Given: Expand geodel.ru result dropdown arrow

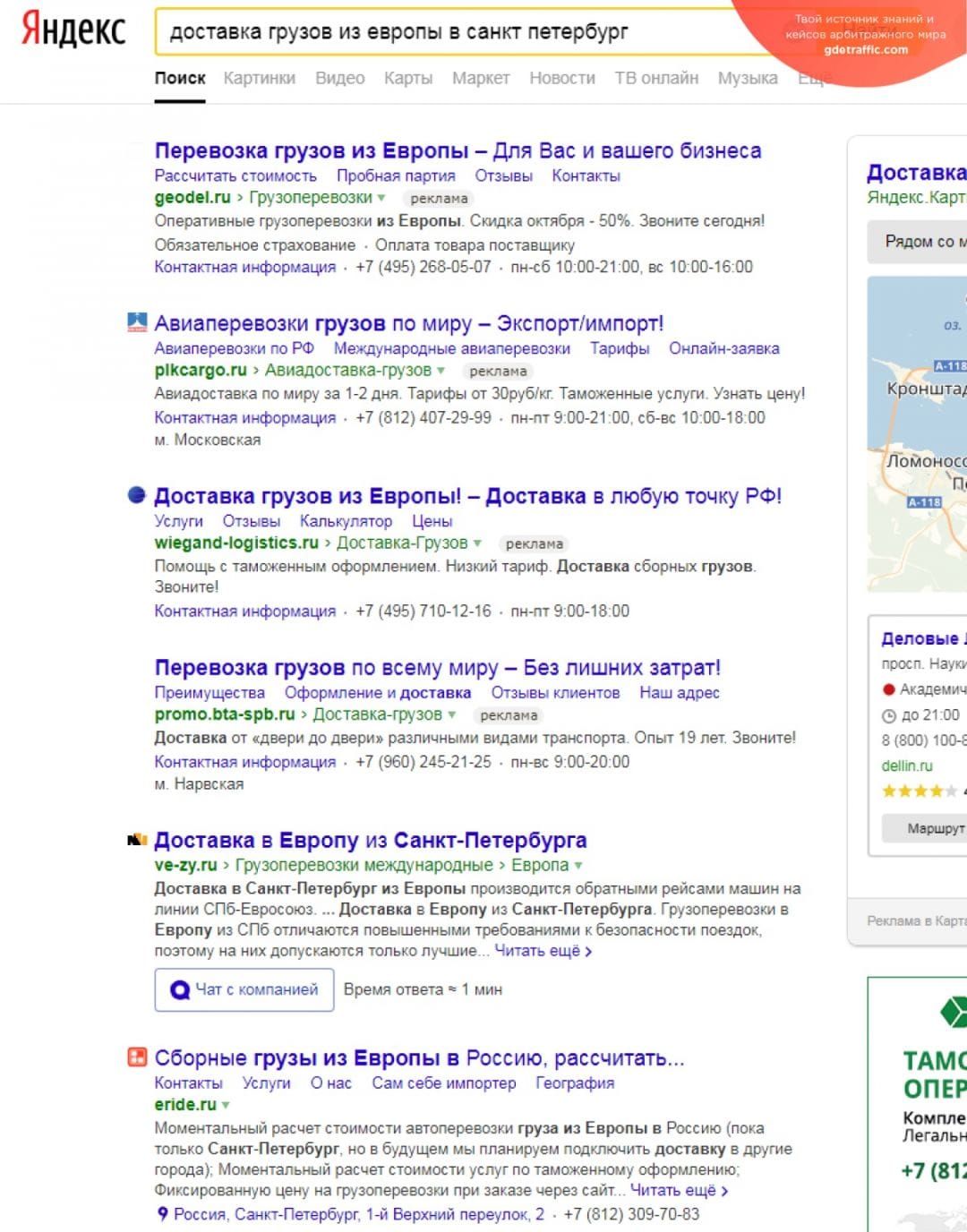Looking at the screenshot, I should (x=381, y=198).
